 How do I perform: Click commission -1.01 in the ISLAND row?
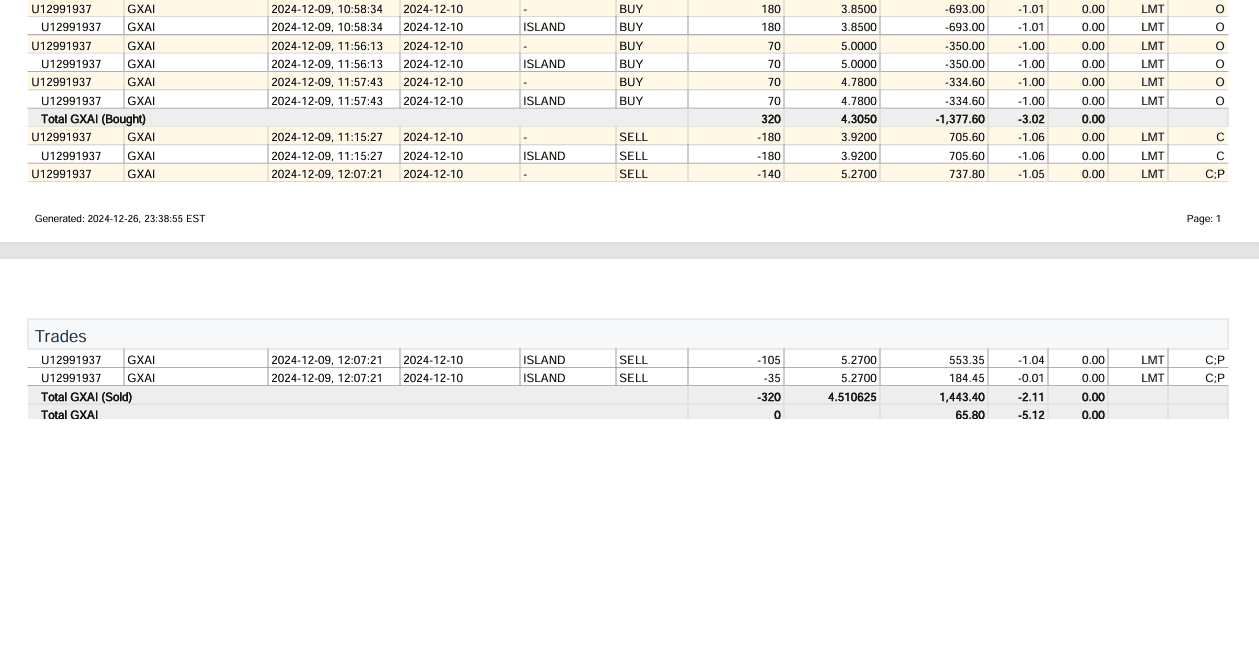click(1031, 27)
